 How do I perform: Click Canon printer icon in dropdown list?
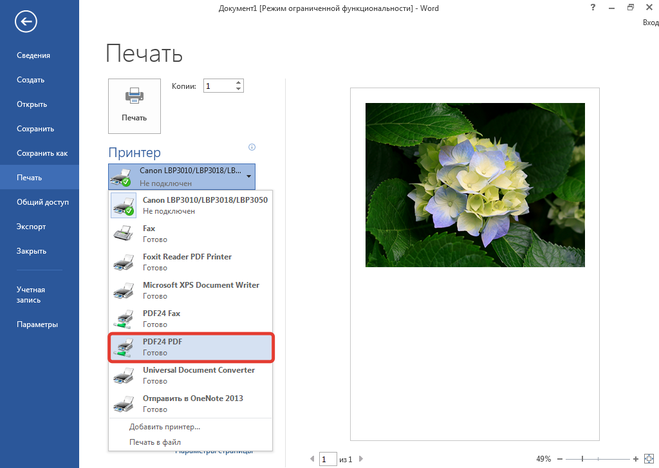click(124, 205)
